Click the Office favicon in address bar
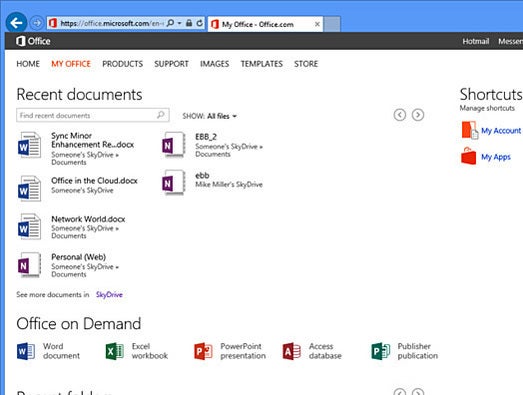 [53, 23]
